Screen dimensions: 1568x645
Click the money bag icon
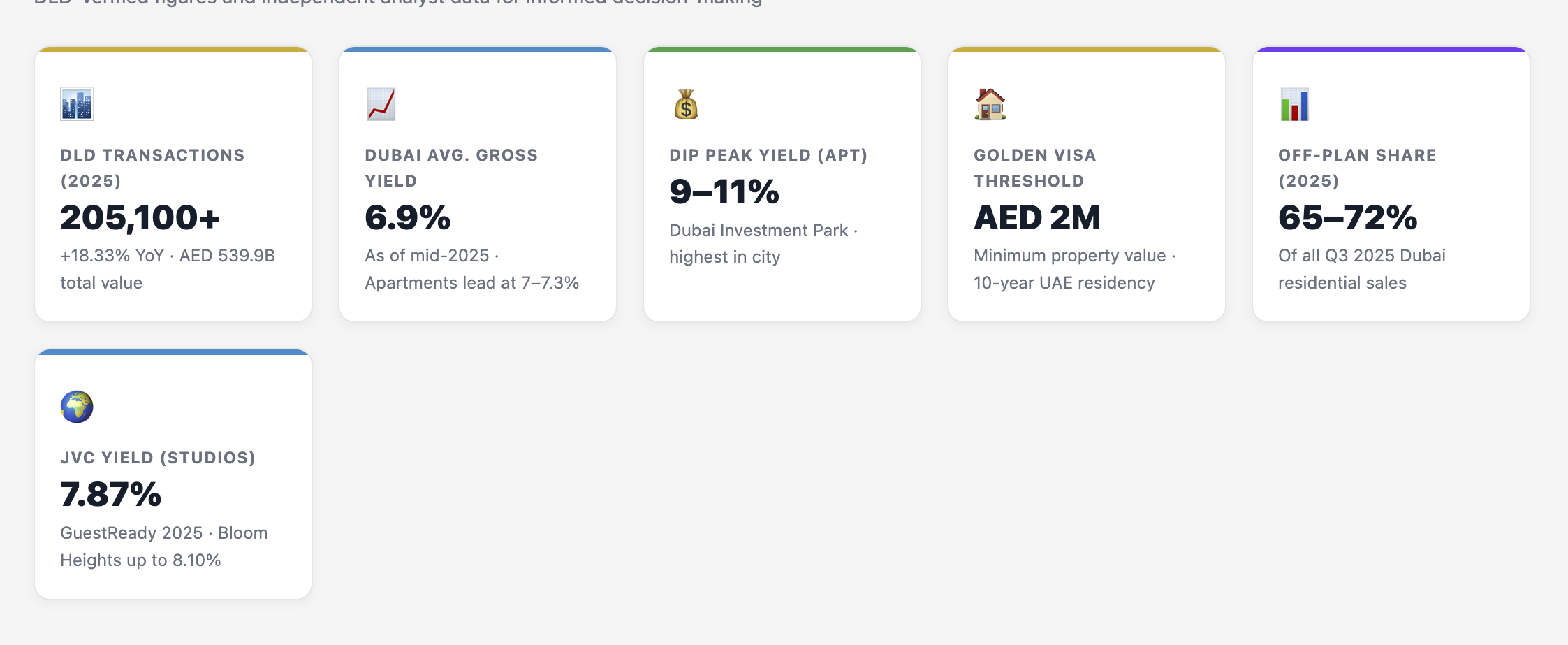(686, 105)
